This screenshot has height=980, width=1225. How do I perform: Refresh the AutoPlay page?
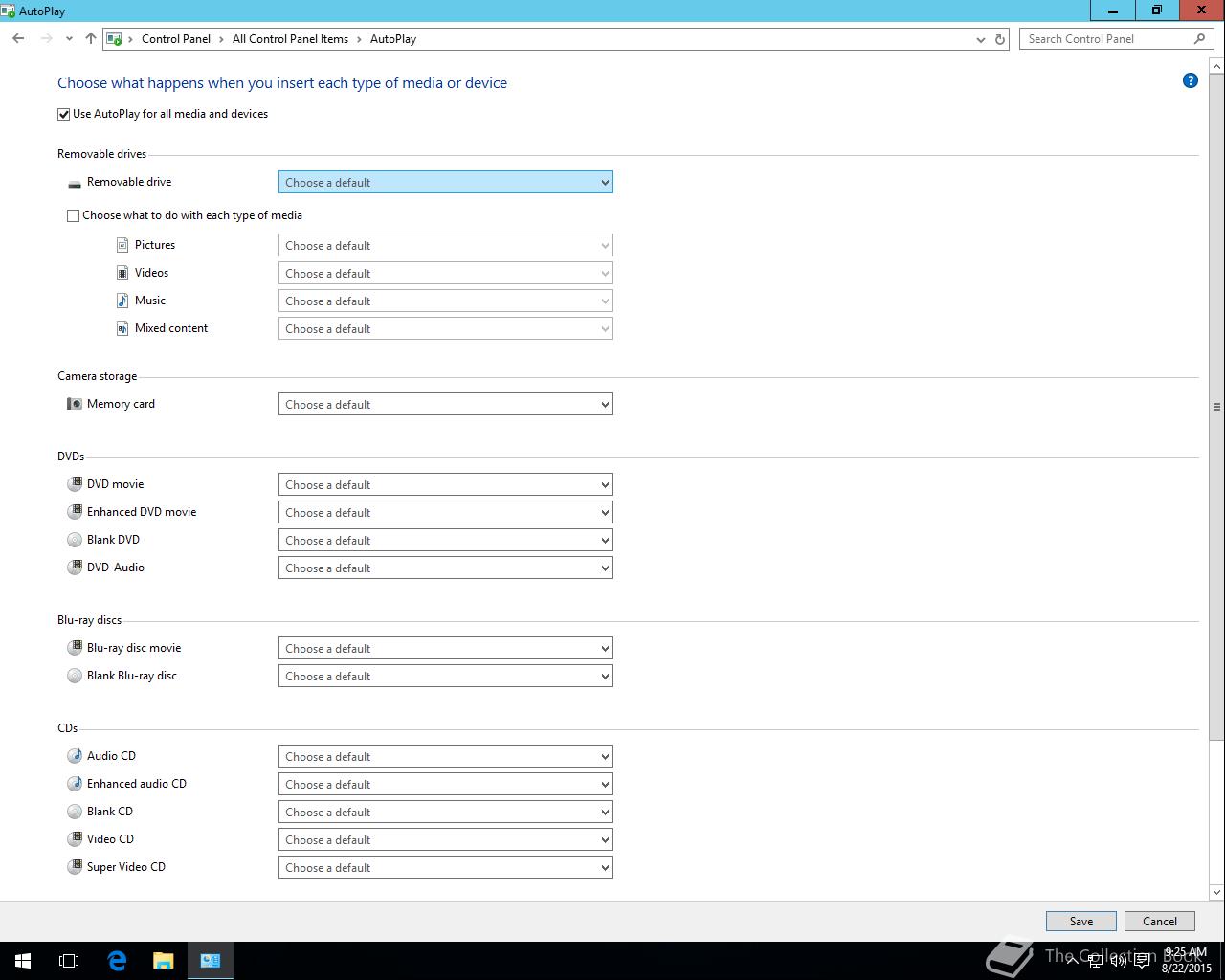(1000, 39)
